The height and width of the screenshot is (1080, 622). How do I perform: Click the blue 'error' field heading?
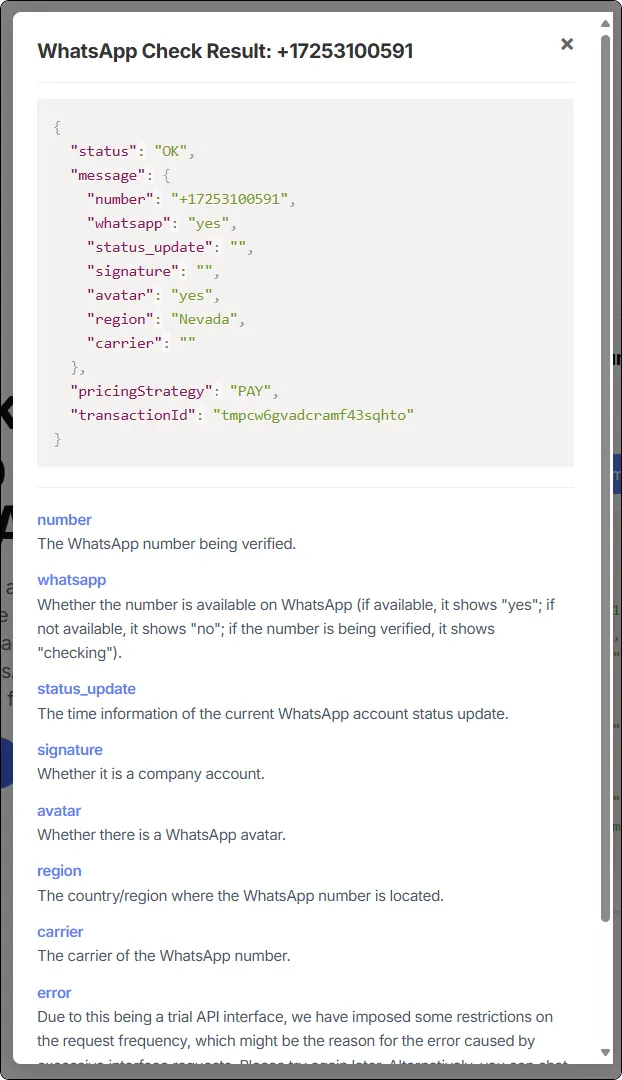tap(54, 993)
